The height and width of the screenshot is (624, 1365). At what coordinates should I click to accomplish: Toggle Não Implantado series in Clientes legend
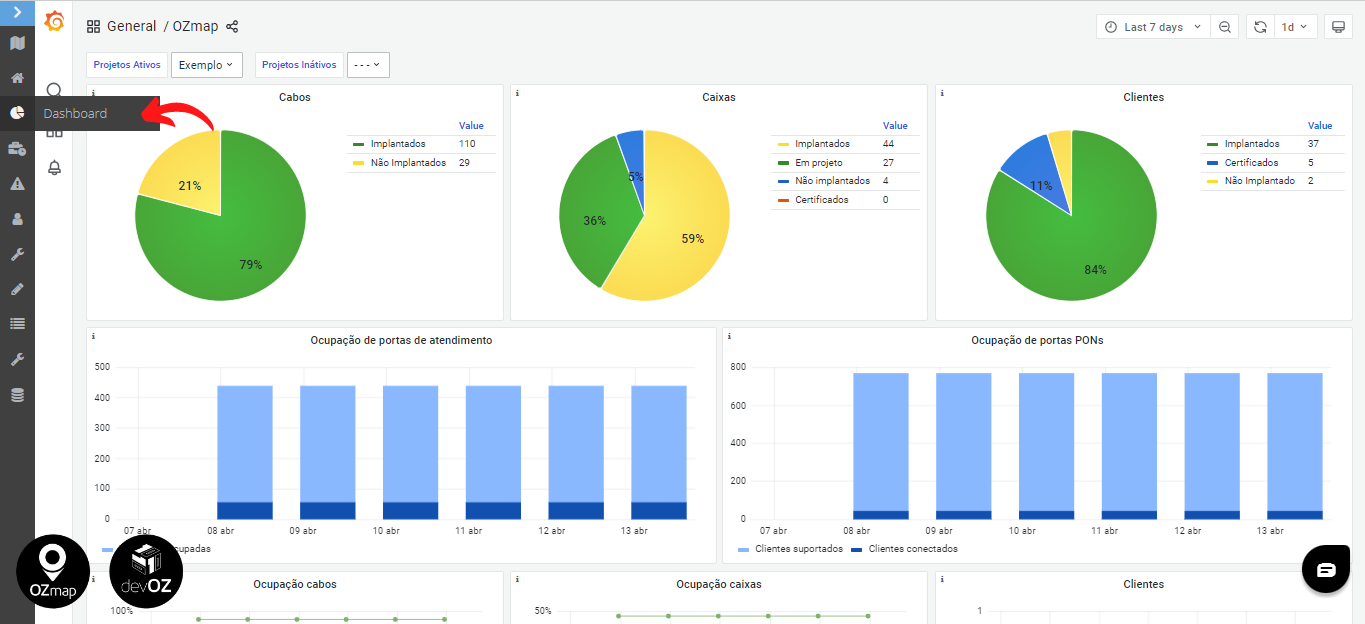(x=1260, y=181)
